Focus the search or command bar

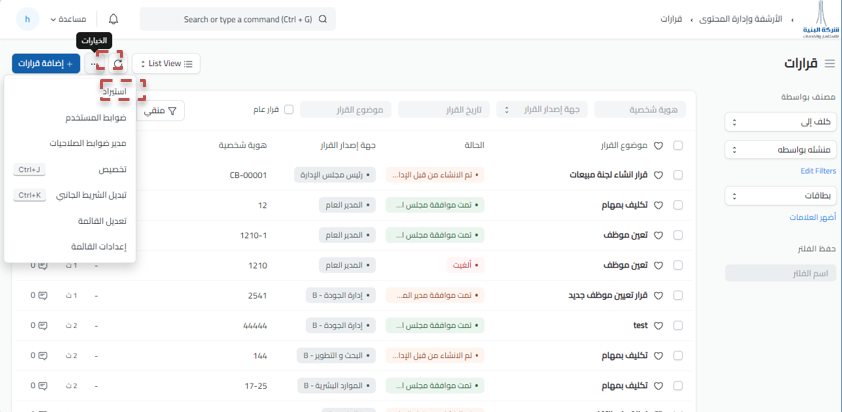tap(238, 19)
